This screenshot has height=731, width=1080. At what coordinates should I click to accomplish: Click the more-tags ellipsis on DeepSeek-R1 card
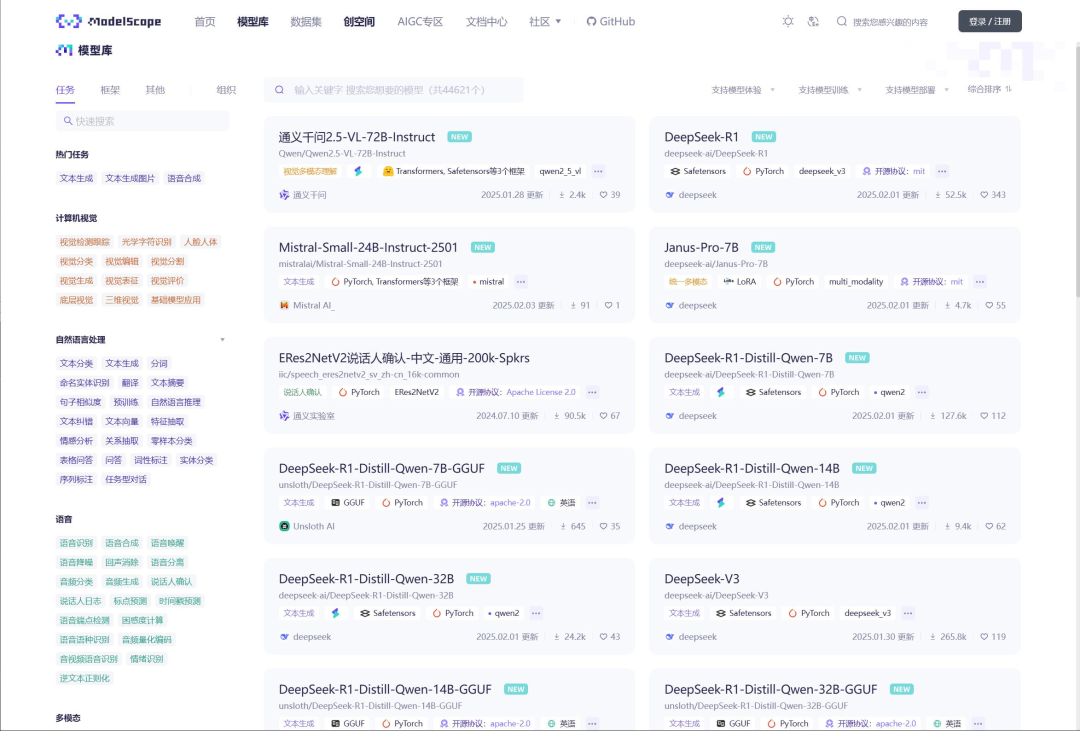(x=942, y=171)
